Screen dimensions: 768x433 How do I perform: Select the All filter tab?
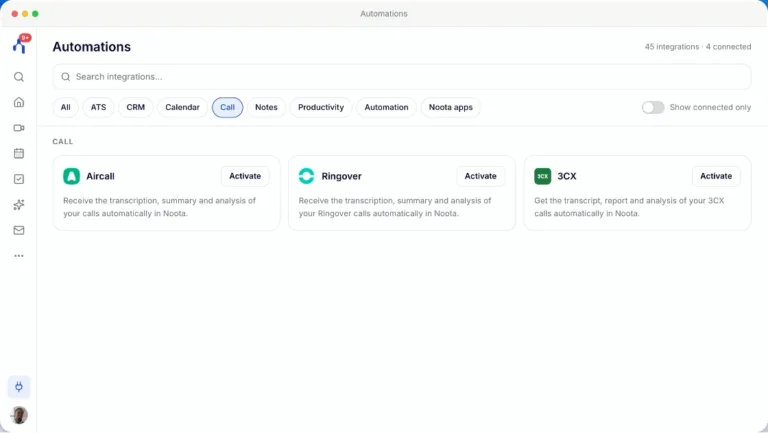tap(66, 107)
